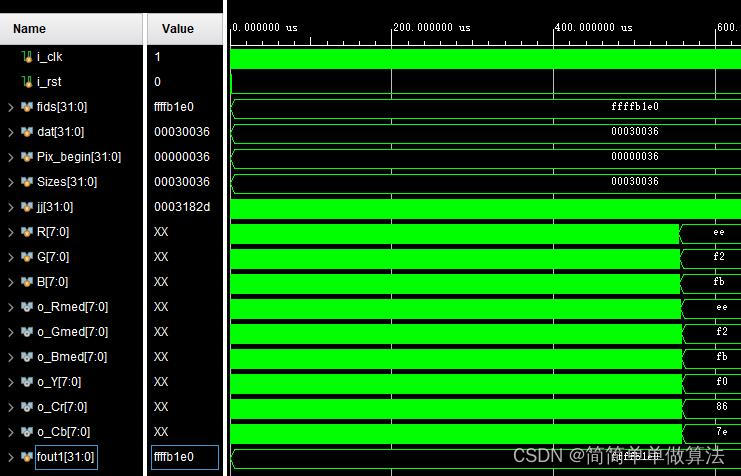This screenshot has width=741, height=476.
Task: Click the fb value in B waveform
Action: tap(719, 282)
